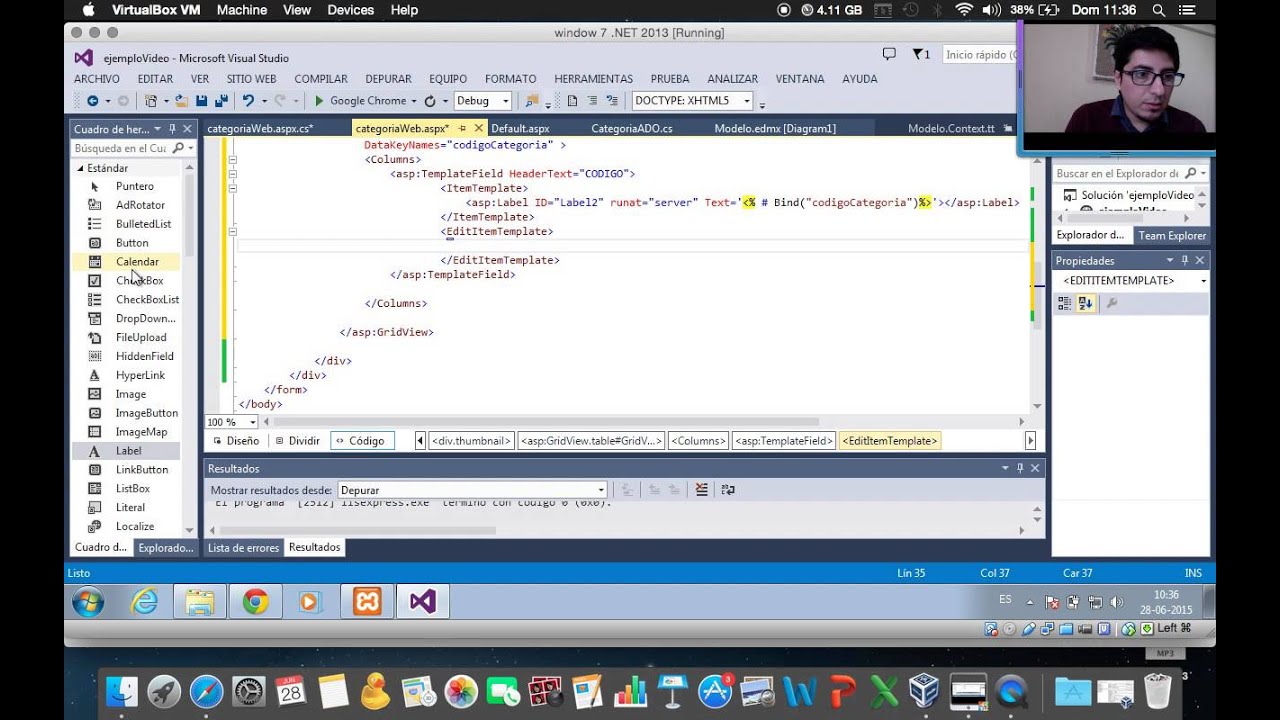Click the Alphabetical sort icon in Propiedades
The image size is (1280, 720).
point(1086,303)
